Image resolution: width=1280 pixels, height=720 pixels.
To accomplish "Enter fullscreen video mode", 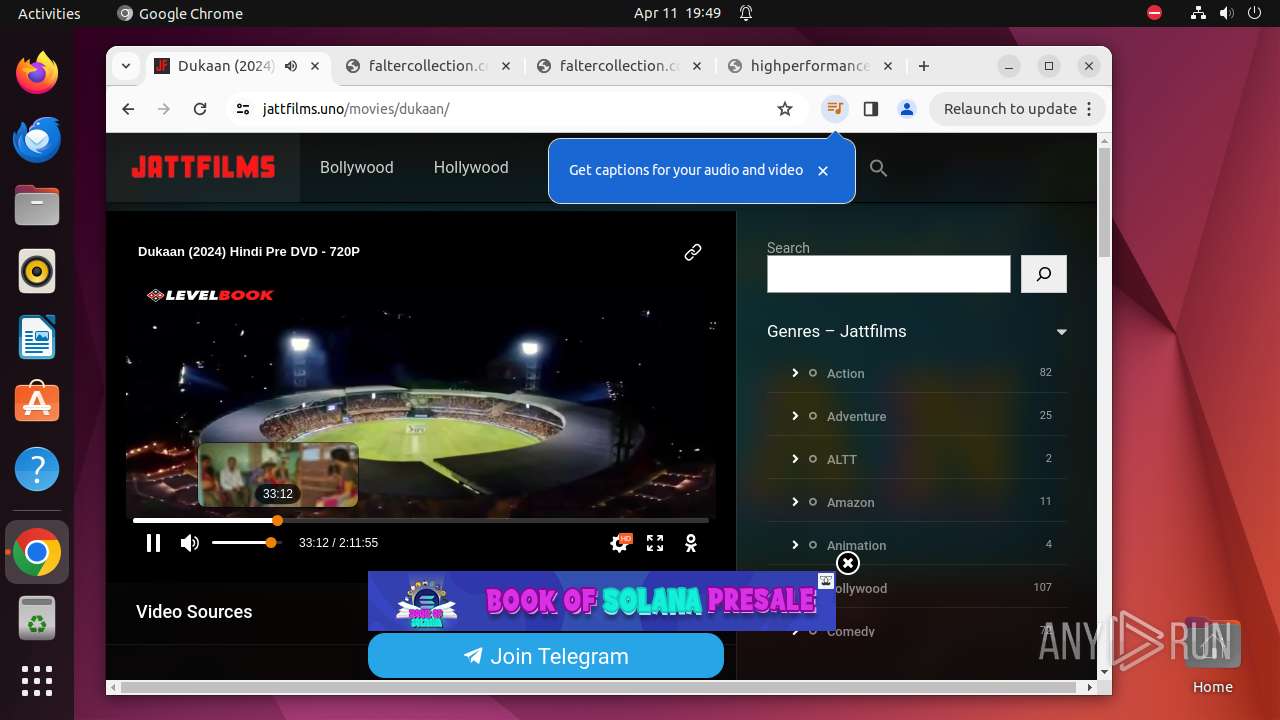I will [655, 543].
